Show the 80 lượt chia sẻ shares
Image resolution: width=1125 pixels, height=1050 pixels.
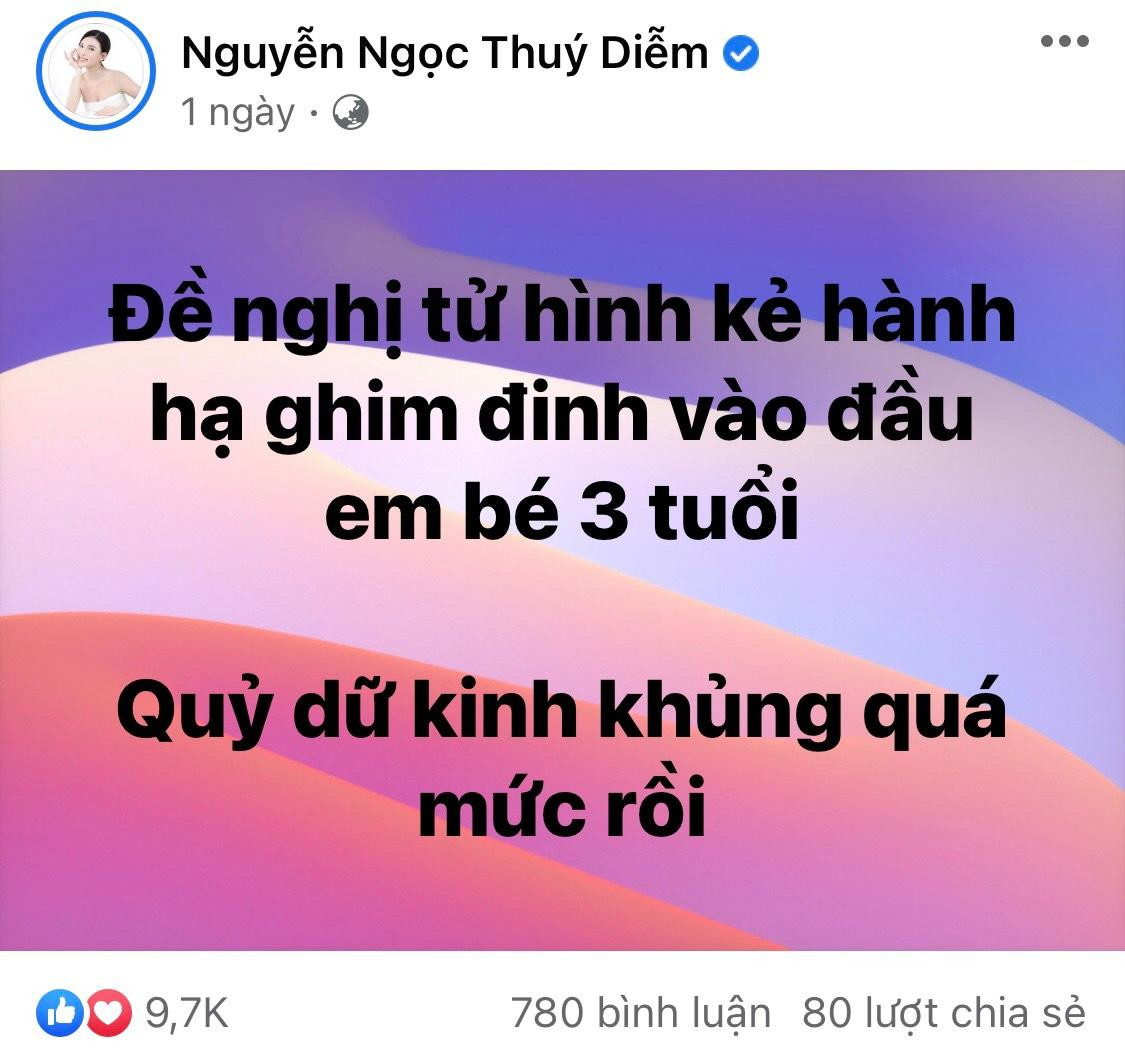(x=943, y=1013)
